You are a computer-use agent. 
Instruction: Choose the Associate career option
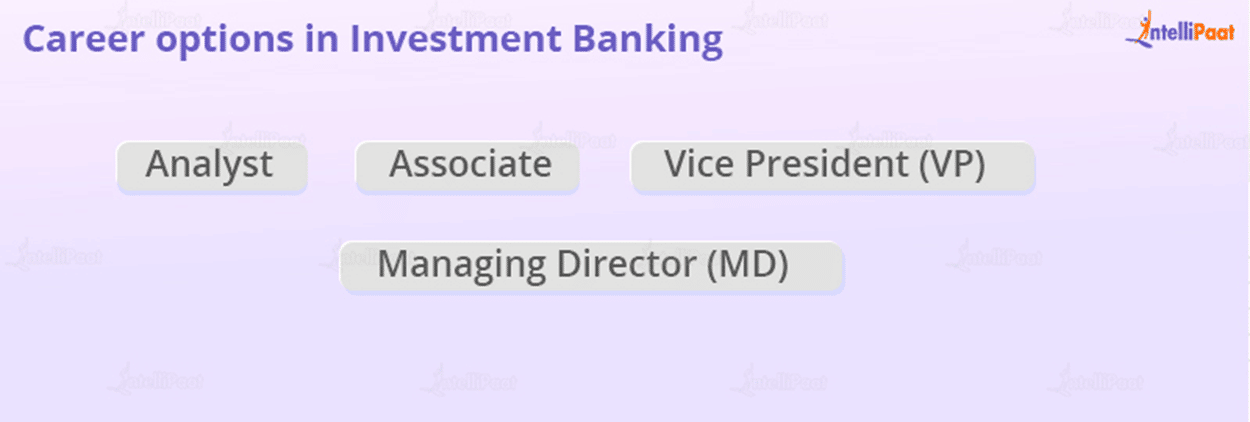467,166
